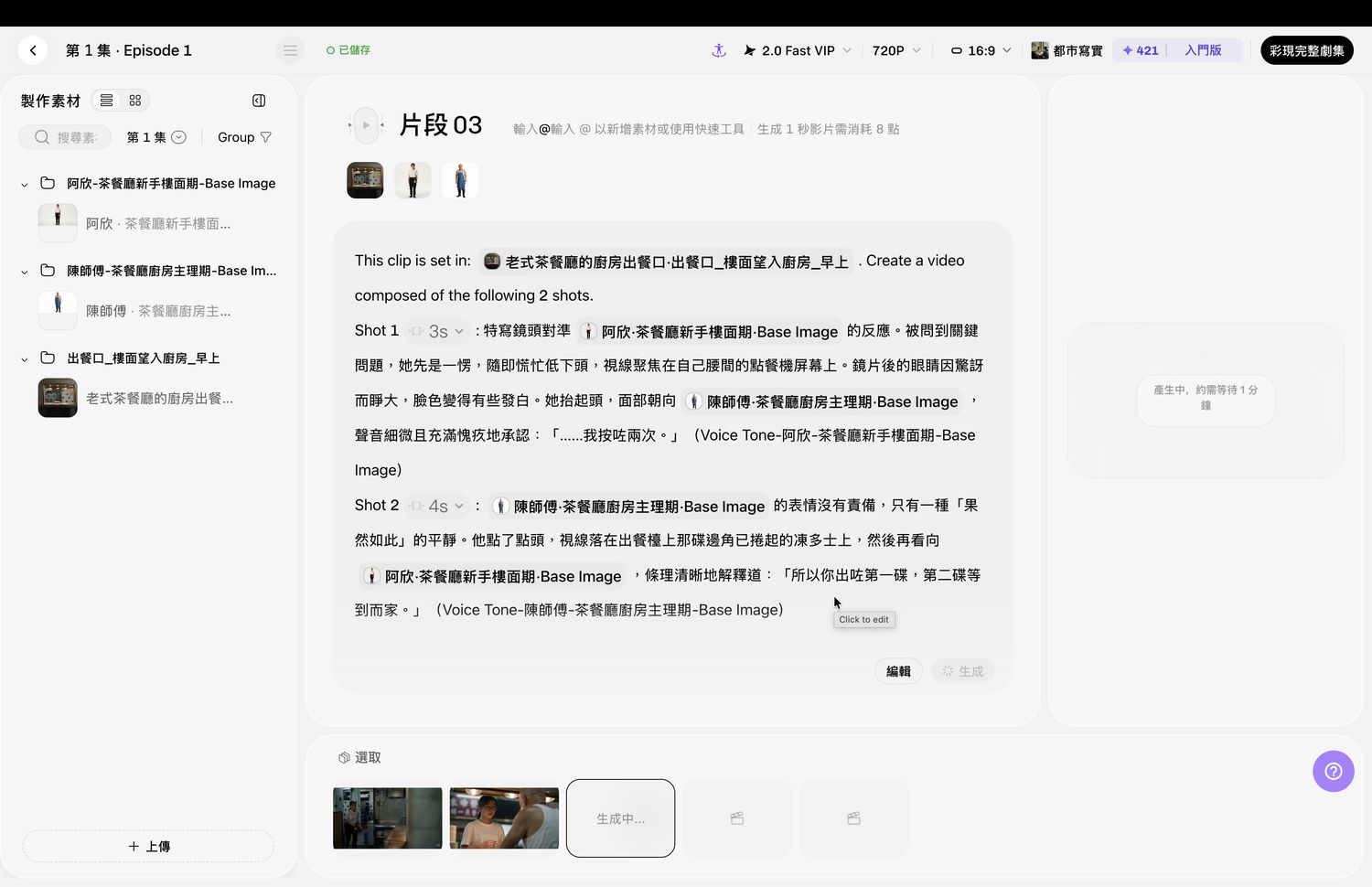Image resolution: width=1372 pixels, height=887 pixels.
Task: Click the 編輯 edit button
Action: (898, 671)
